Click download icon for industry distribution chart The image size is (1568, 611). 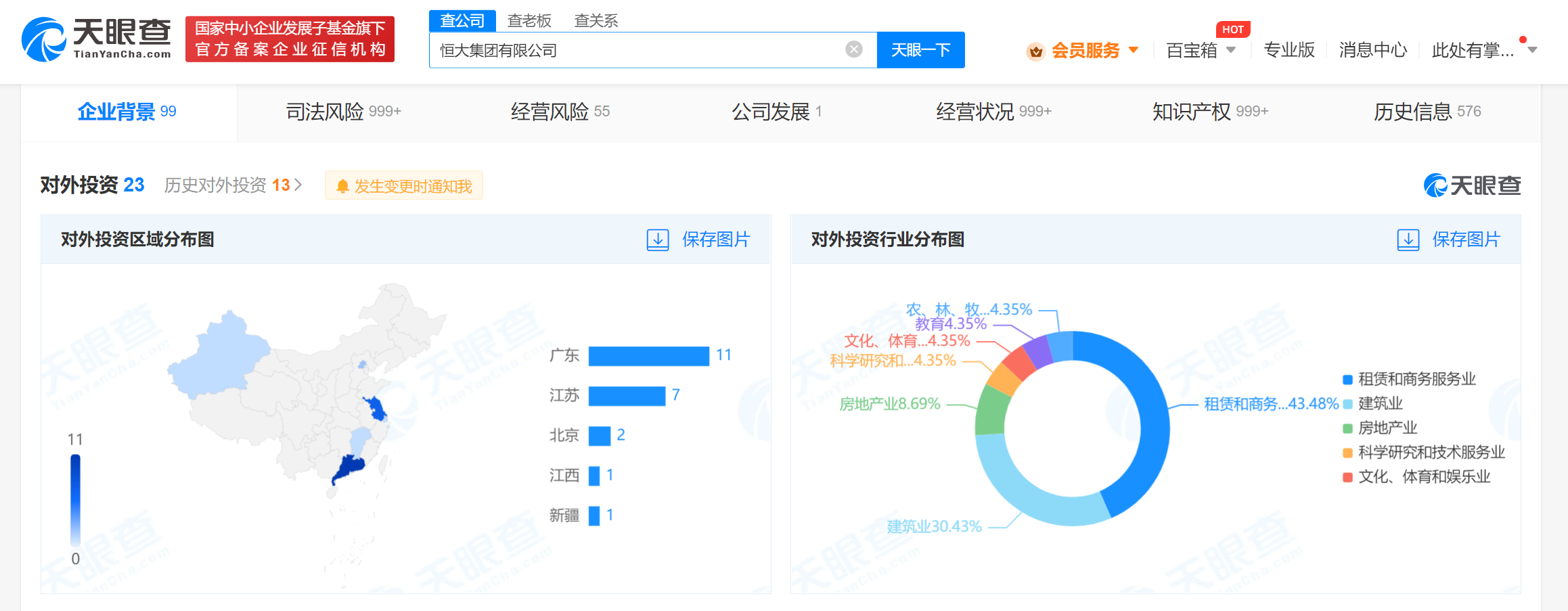click(1408, 240)
